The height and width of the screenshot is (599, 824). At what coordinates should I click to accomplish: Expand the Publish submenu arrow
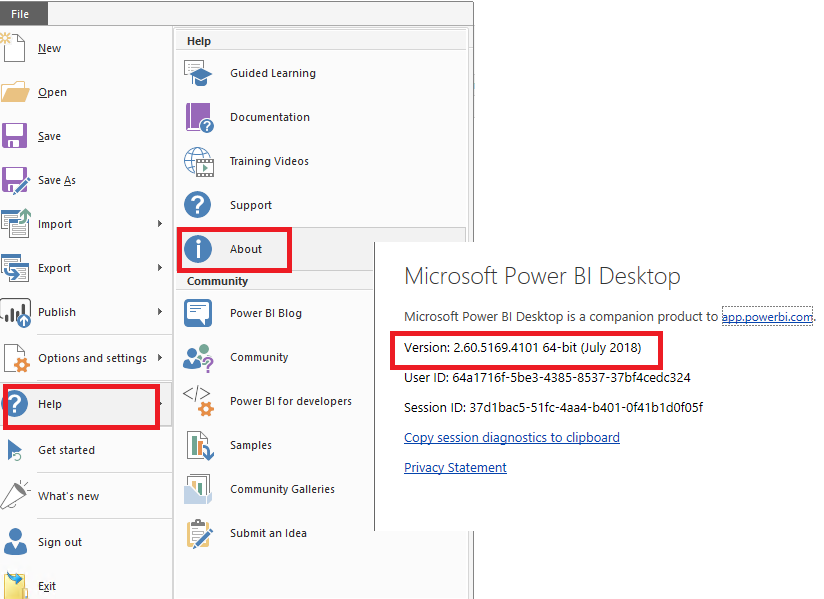point(160,312)
